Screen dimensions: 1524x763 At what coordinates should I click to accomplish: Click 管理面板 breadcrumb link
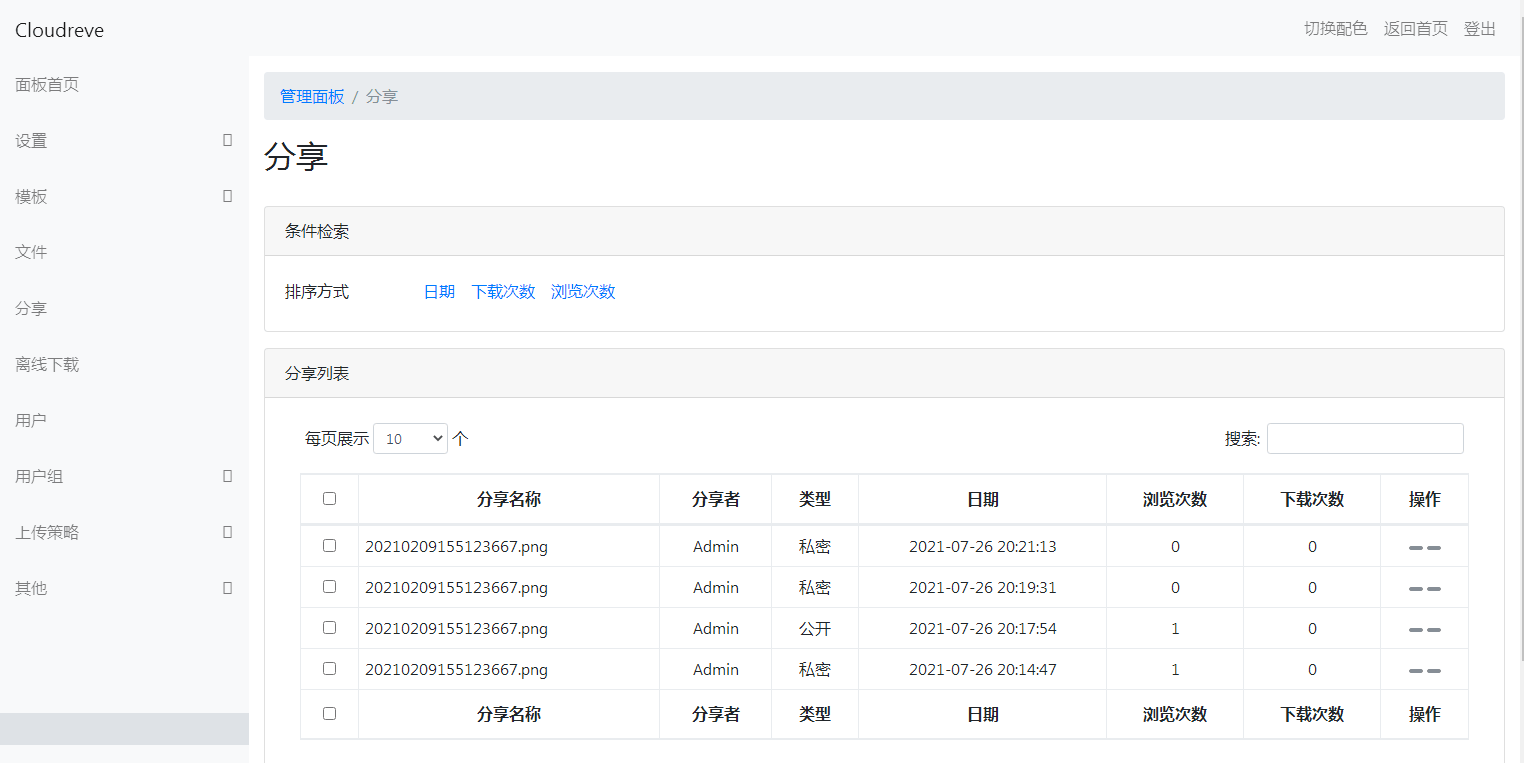point(312,97)
